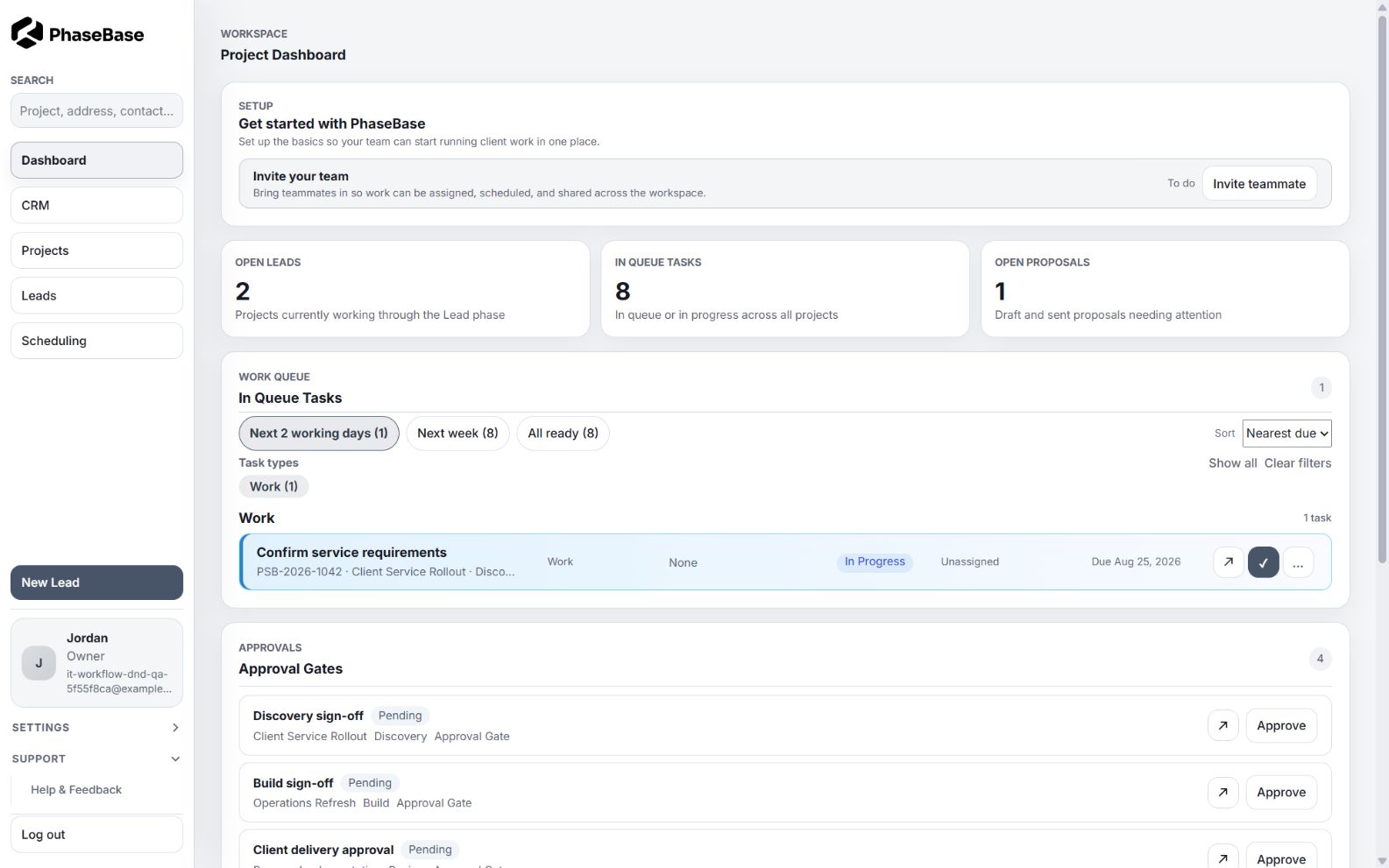Open Discovery sign-off gate arrow icon
1389x868 pixels.
(x=1222, y=725)
